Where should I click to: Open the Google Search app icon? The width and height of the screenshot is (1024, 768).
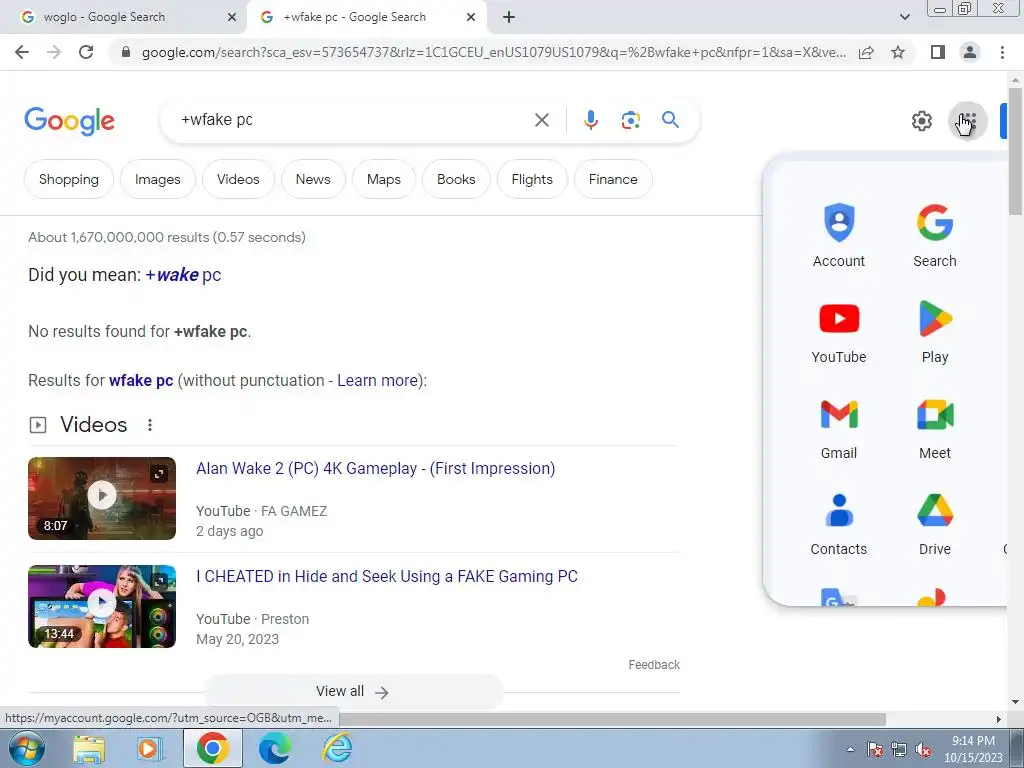tap(935, 236)
